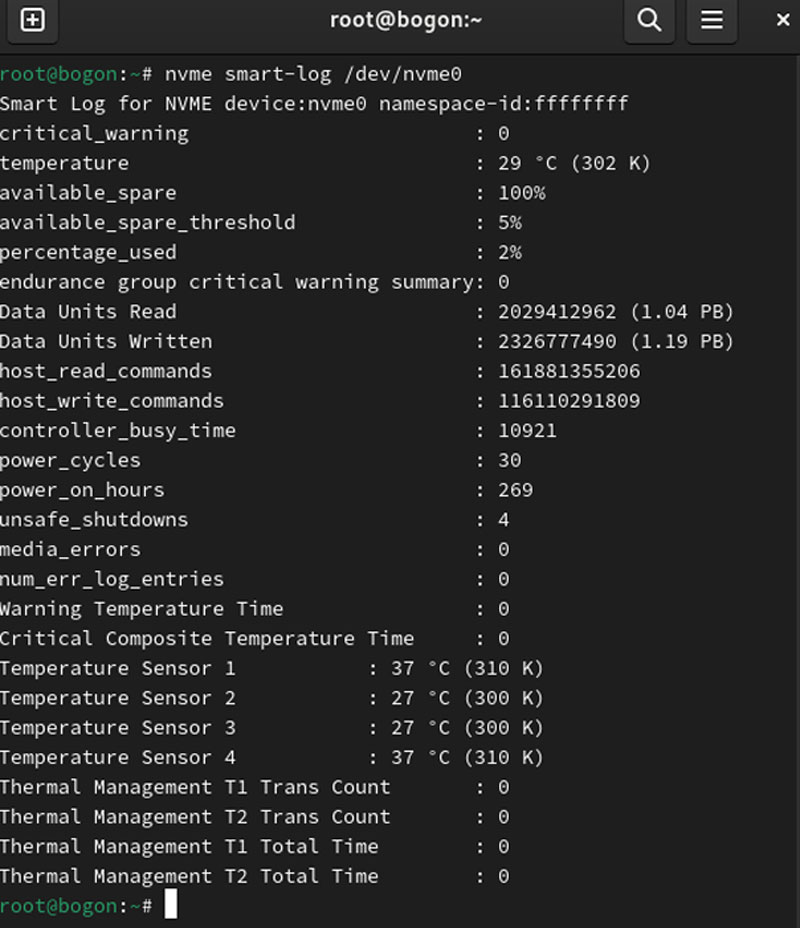Screen dimensions: 800x928
Task: Click the Data Units Written value
Action: click(615, 341)
